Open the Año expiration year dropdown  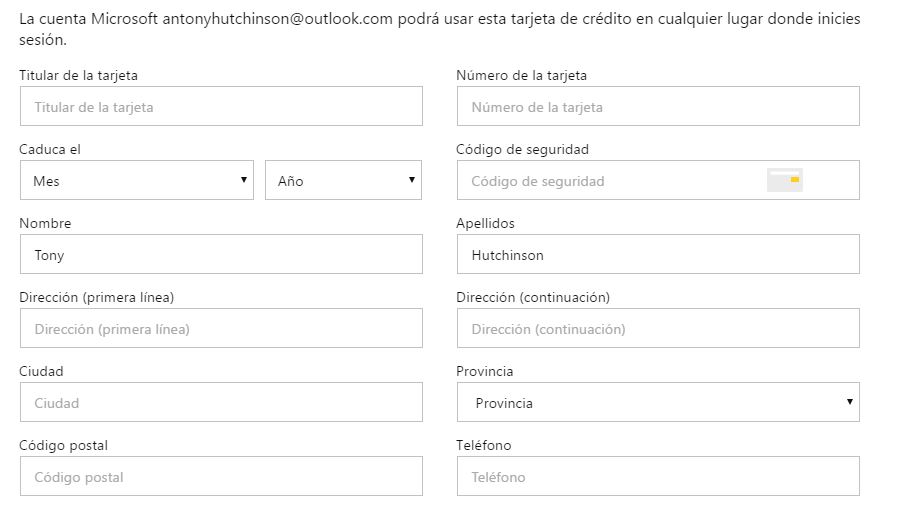tap(343, 181)
